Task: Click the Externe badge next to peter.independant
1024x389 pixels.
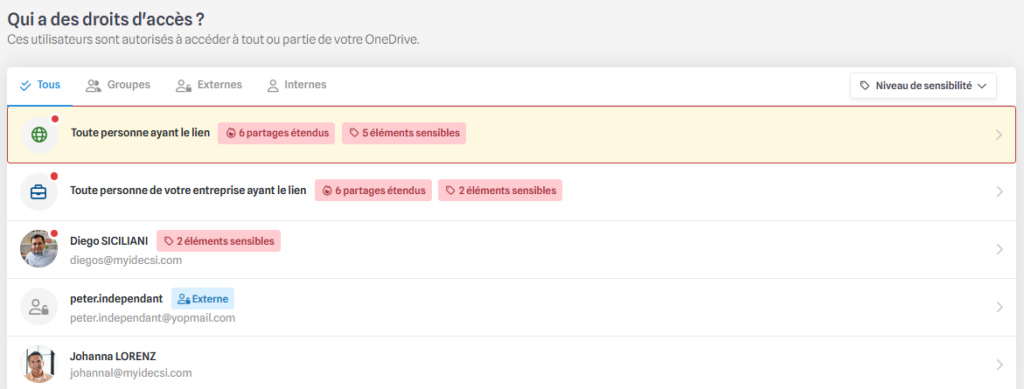Action: 202,299
